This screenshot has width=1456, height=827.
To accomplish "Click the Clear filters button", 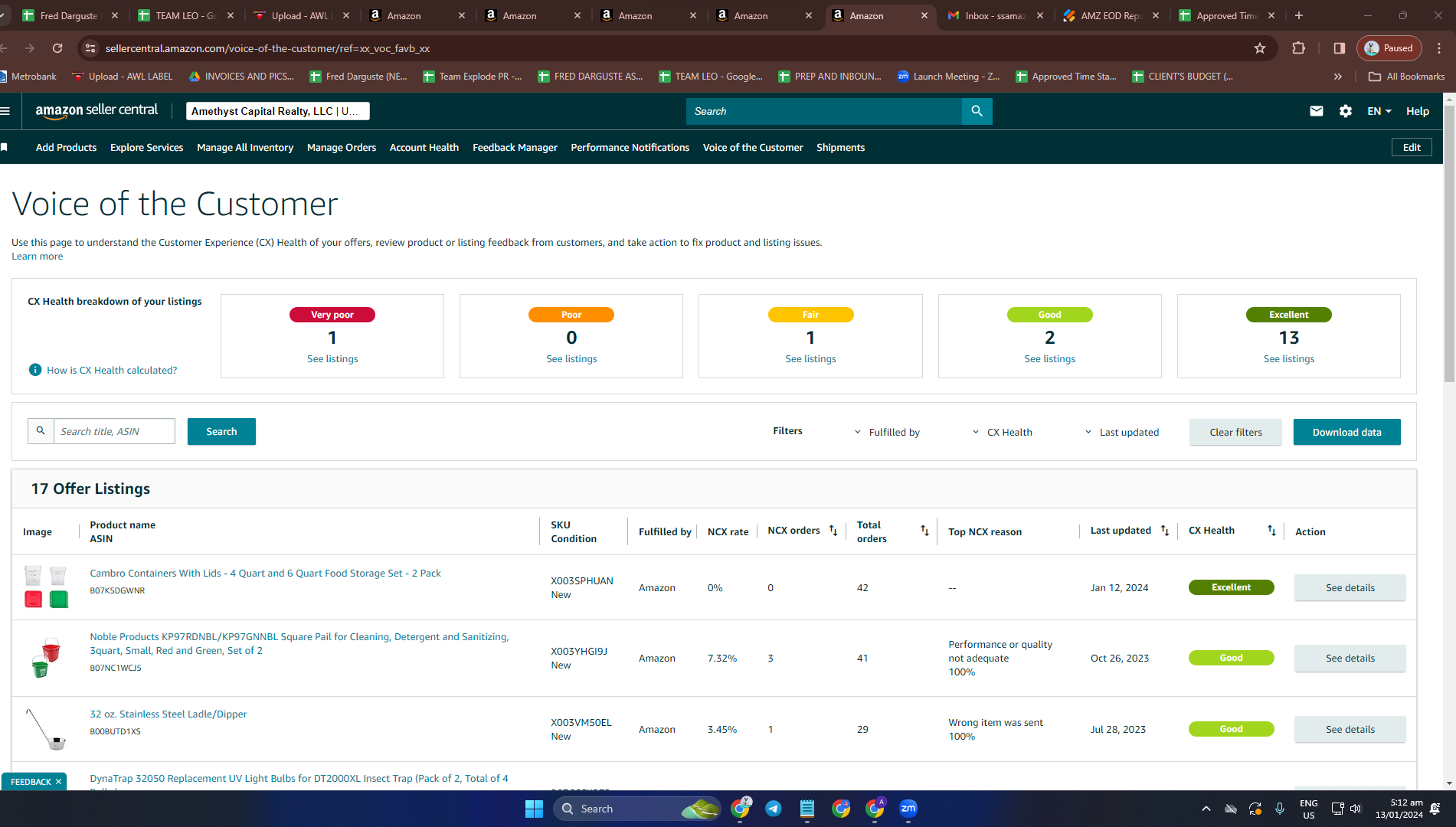I will tap(1235, 432).
